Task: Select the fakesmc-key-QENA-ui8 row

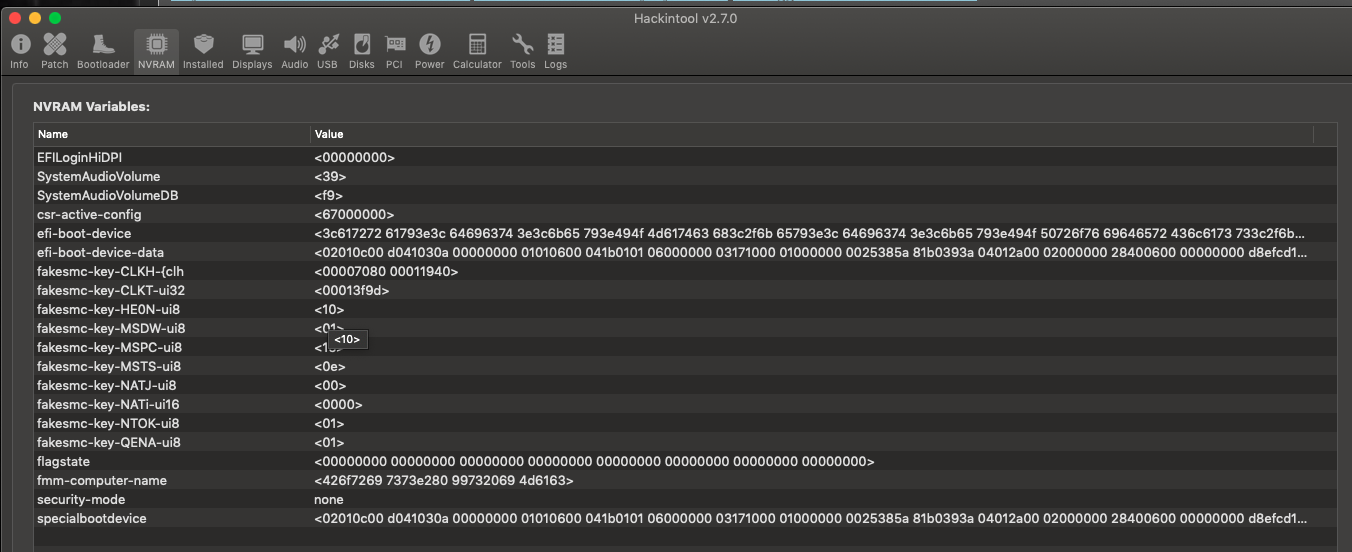Action: (x=685, y=443)
